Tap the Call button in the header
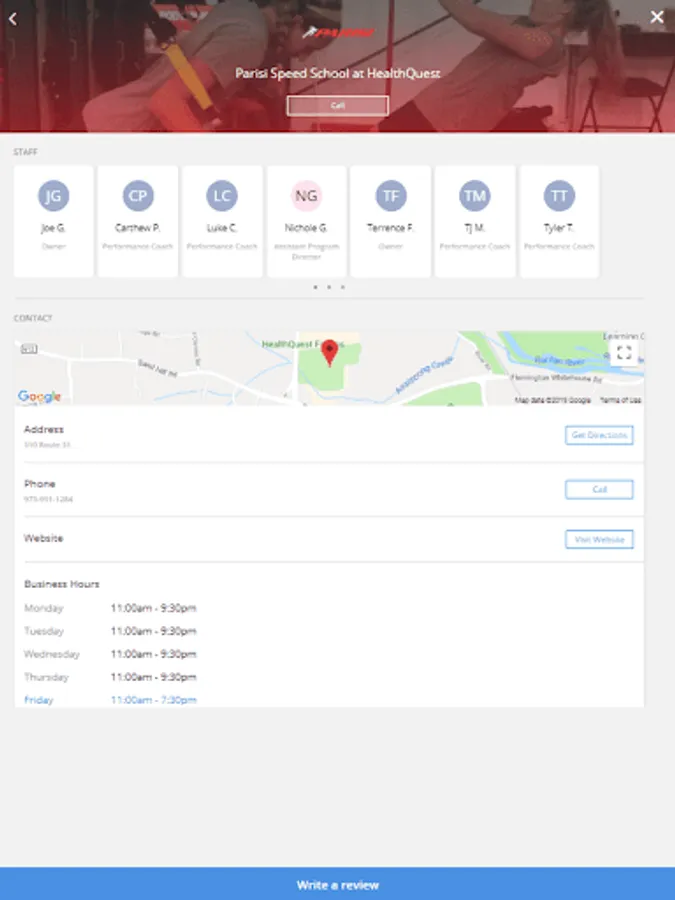Screen dimensions: 675x900 [338, 106]
